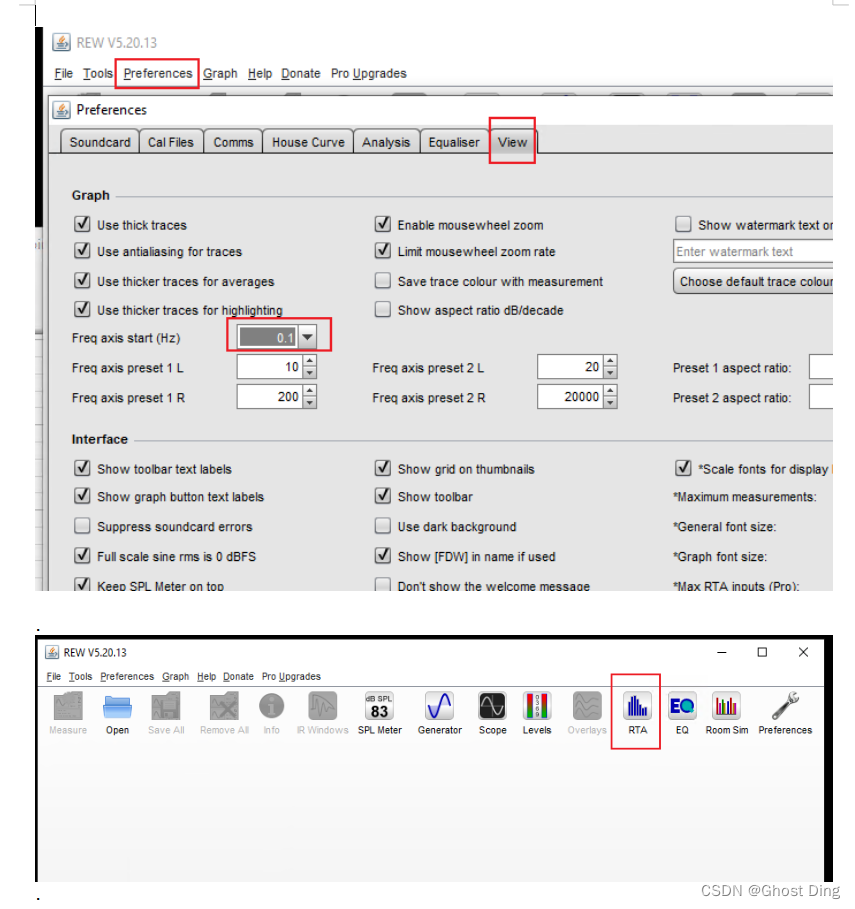
Task: Enable Show aspect ratio dB/decade
Action: click(x=383, y=309)
